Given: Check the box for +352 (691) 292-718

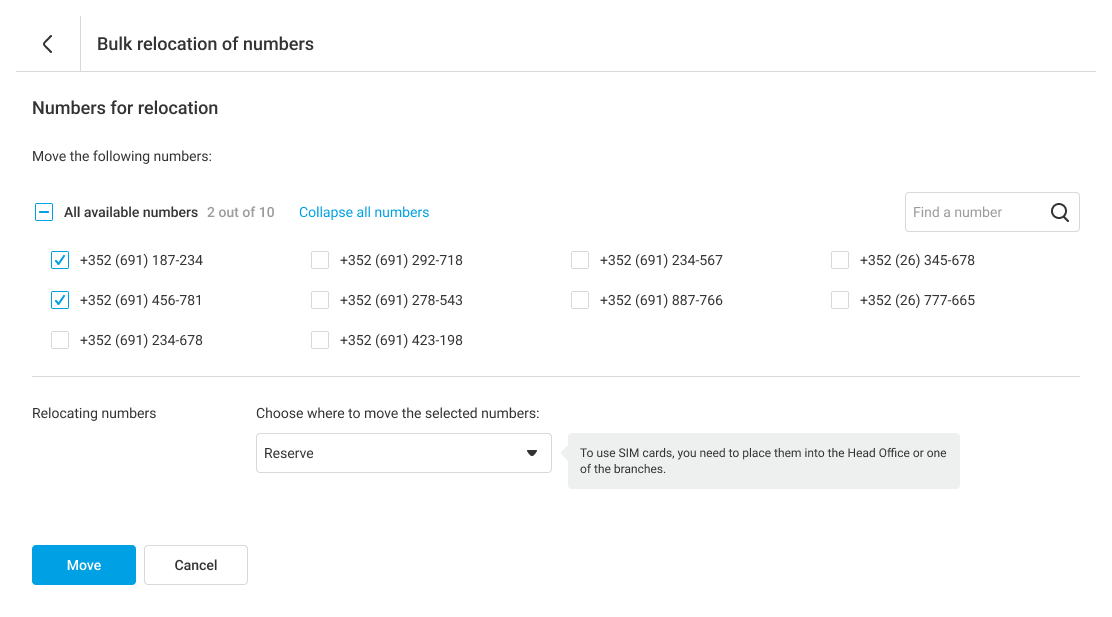Looking at the screenshot, I should pyautogui.click(x=320, y=260).
